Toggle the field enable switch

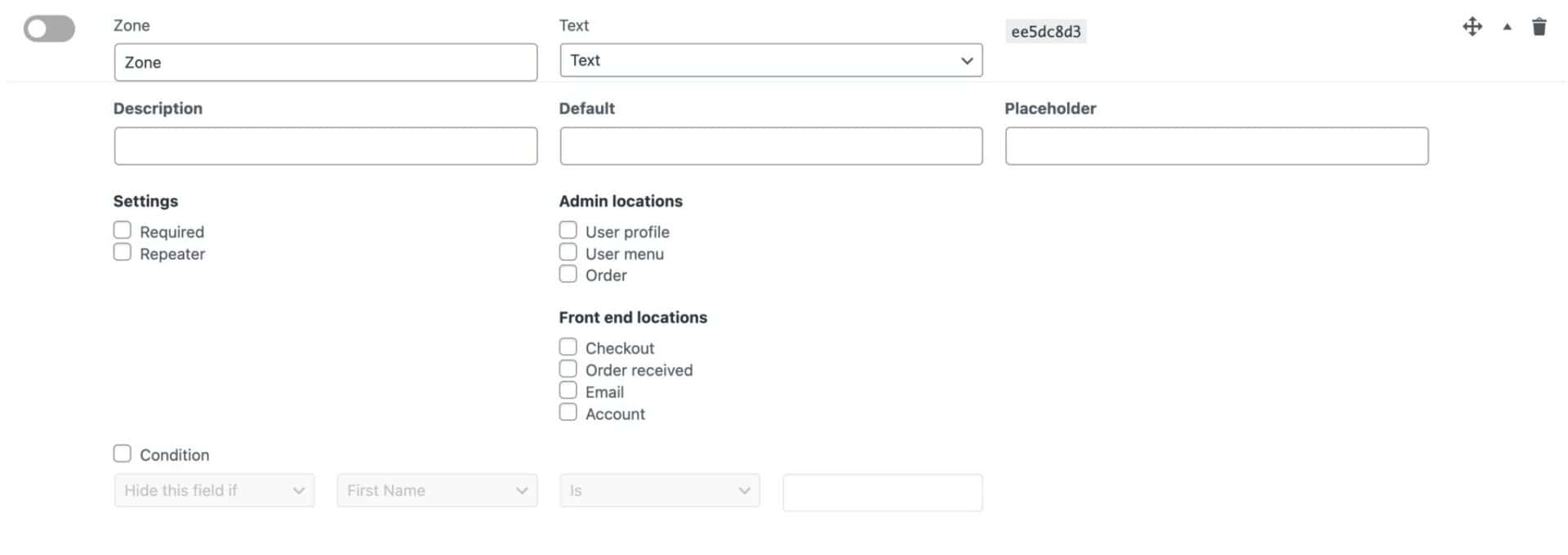(49, 29)
